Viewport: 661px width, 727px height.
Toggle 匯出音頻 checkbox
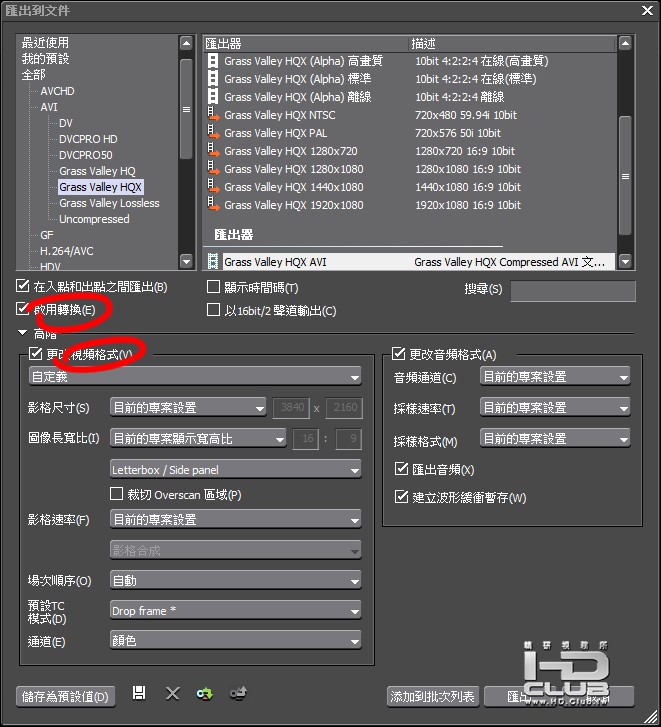coord(401,468)
